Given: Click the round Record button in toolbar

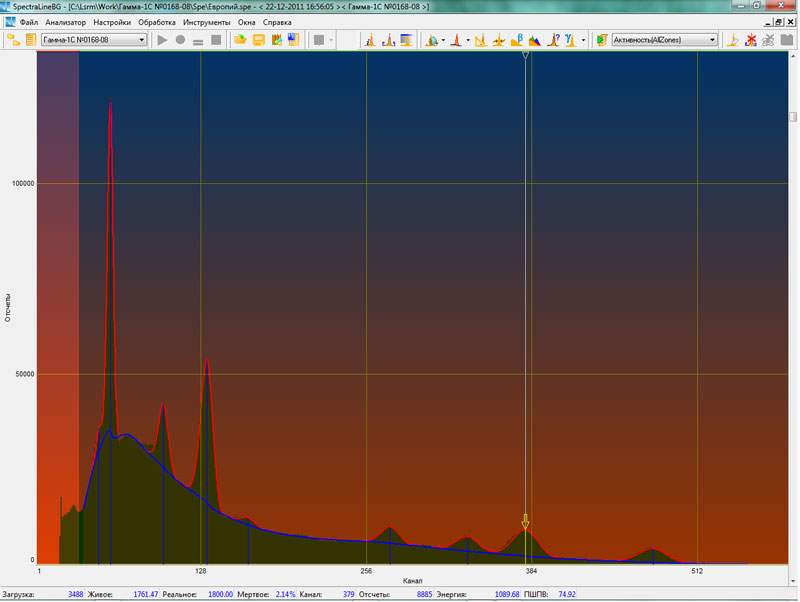Looking at the screenshot, I should [x=180, y=40].
